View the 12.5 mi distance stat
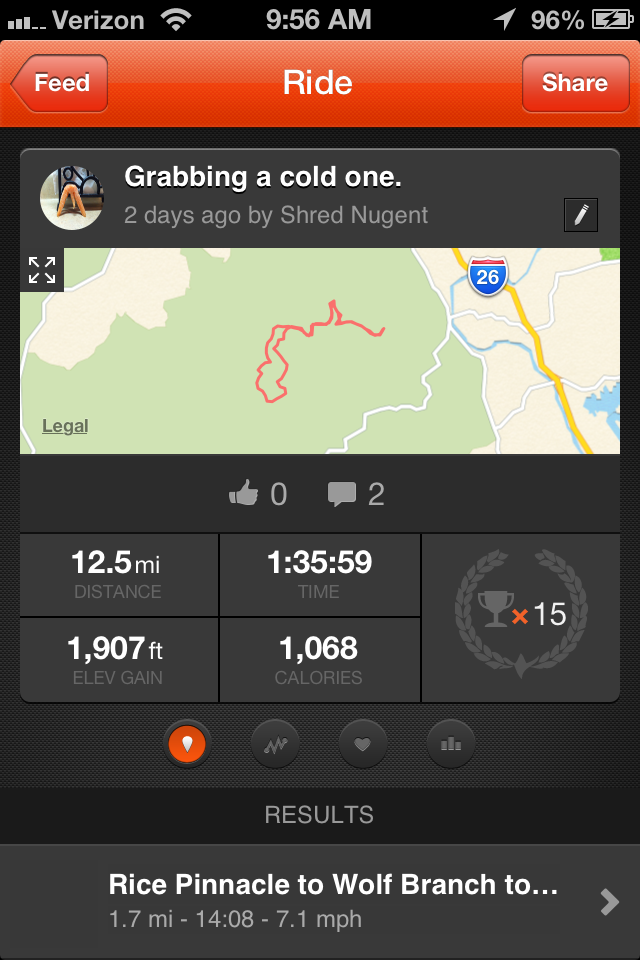The image size is (640, 960). point(119,575)
